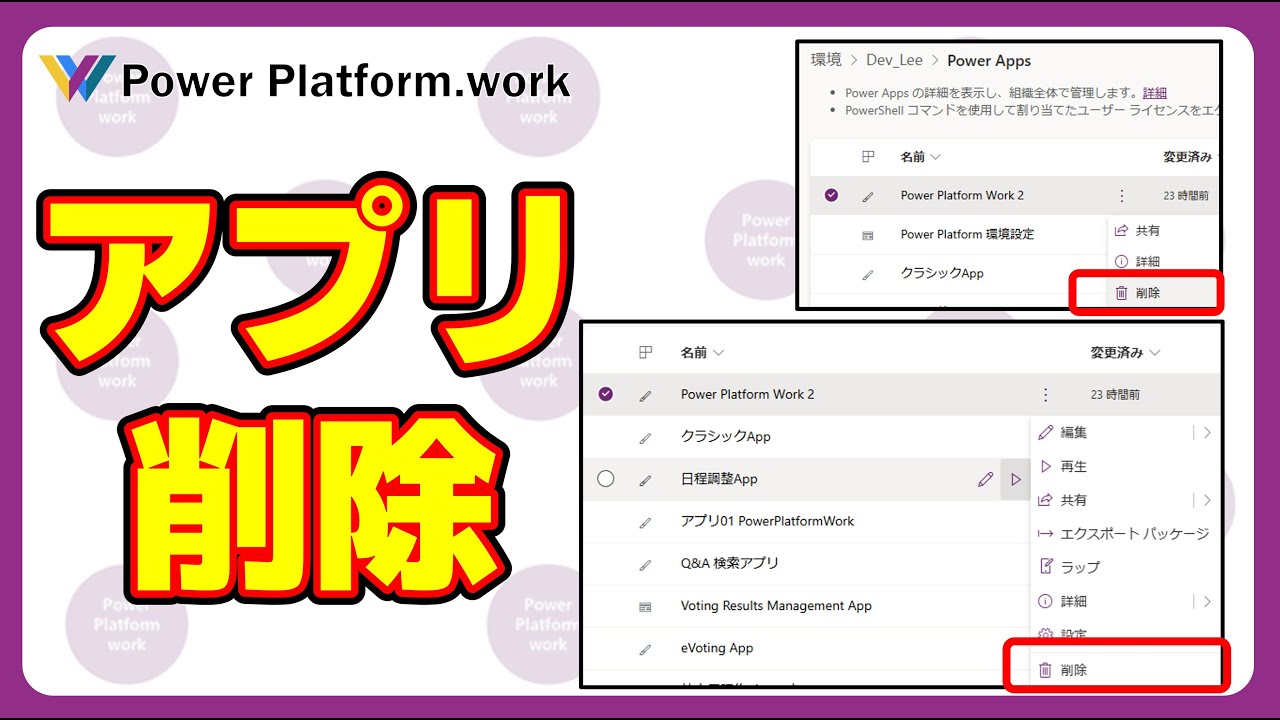
Task: Click the pencil icon beside eVoting App
Action: (645, 649)
